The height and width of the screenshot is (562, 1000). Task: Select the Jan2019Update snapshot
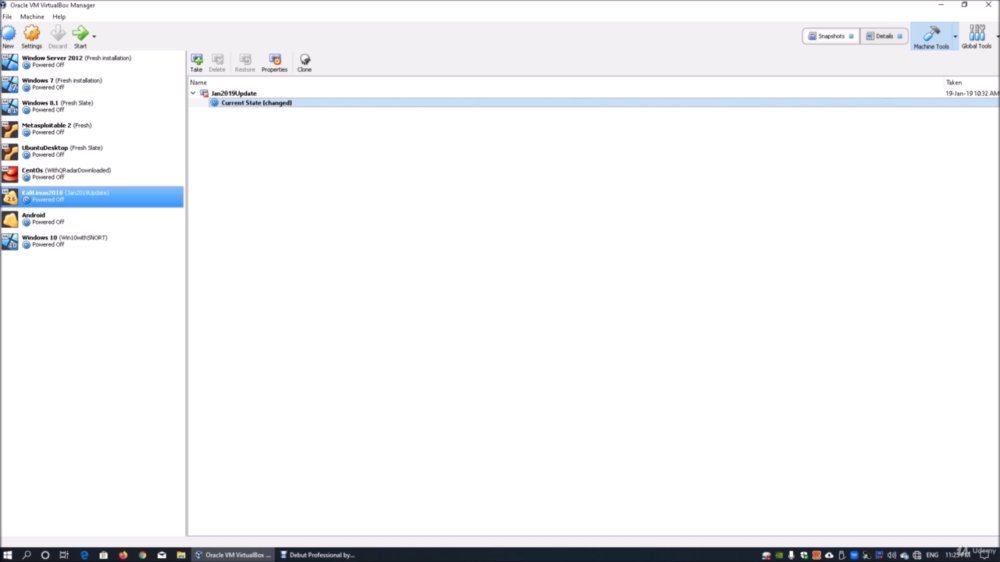click(x=233, y=93)
